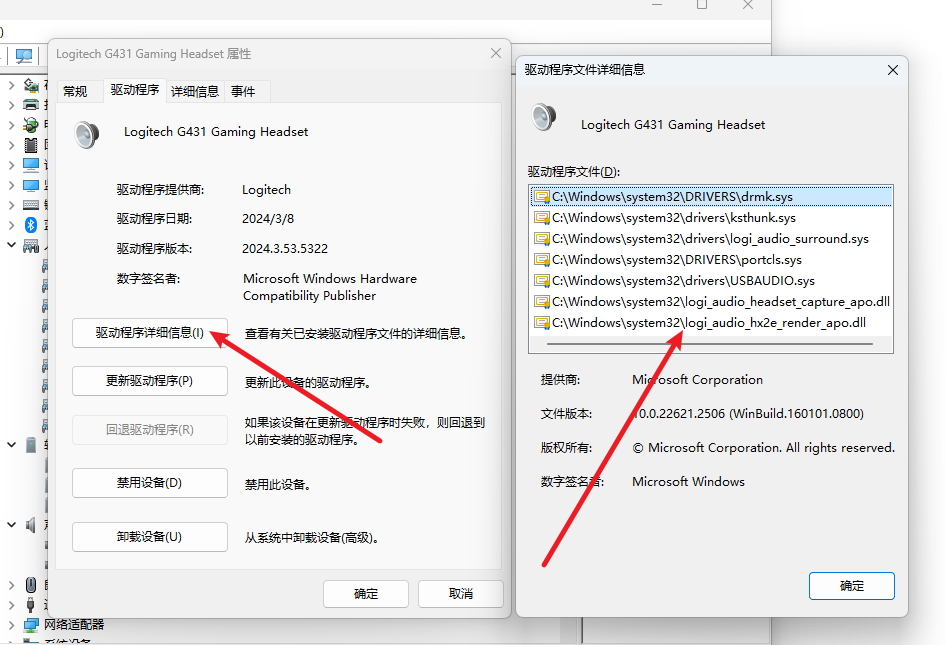Select the 网络适配器 tree item label
The image size is (946, 645).
click(x=74, y=625)
